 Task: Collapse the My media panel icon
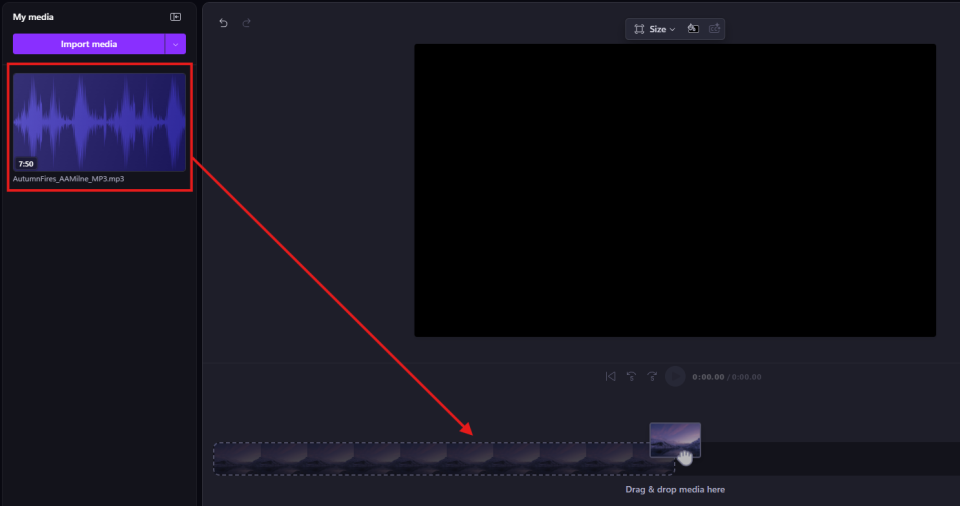(175, 17)
